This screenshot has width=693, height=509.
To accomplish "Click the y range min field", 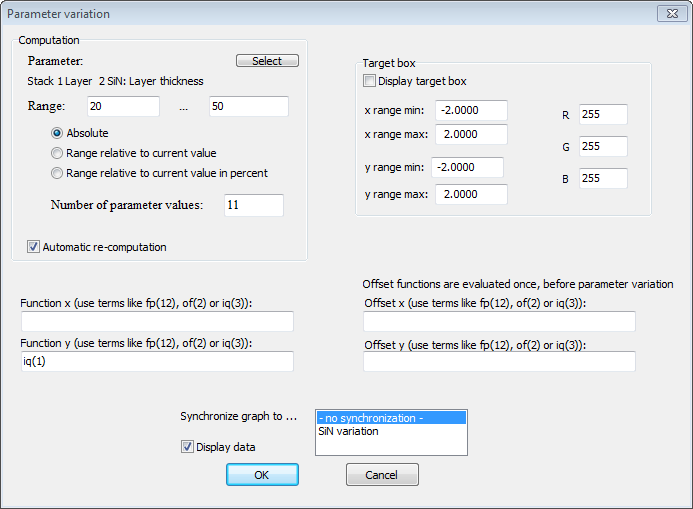I will (x=467, y=167).
